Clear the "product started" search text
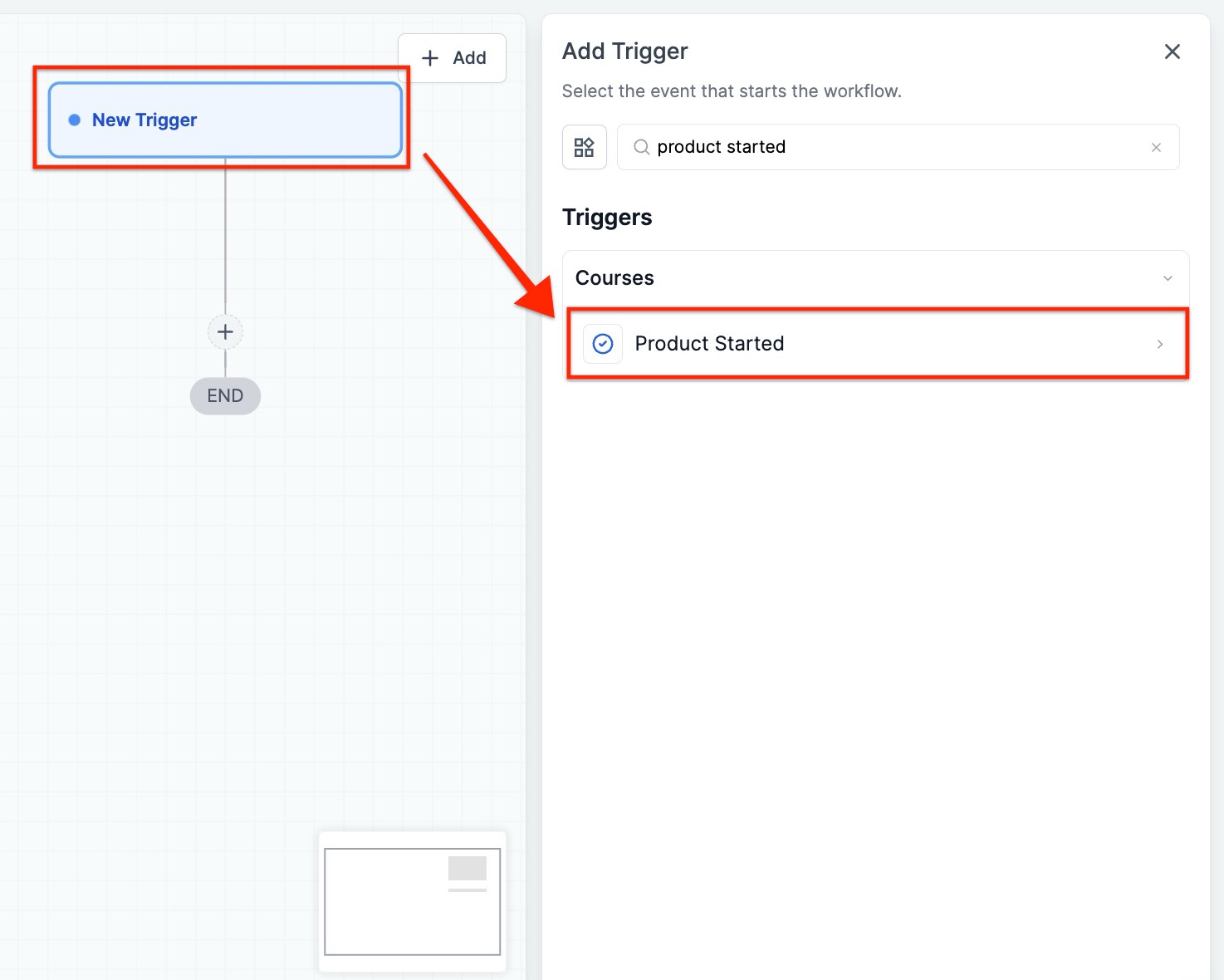 point(1156,147)
